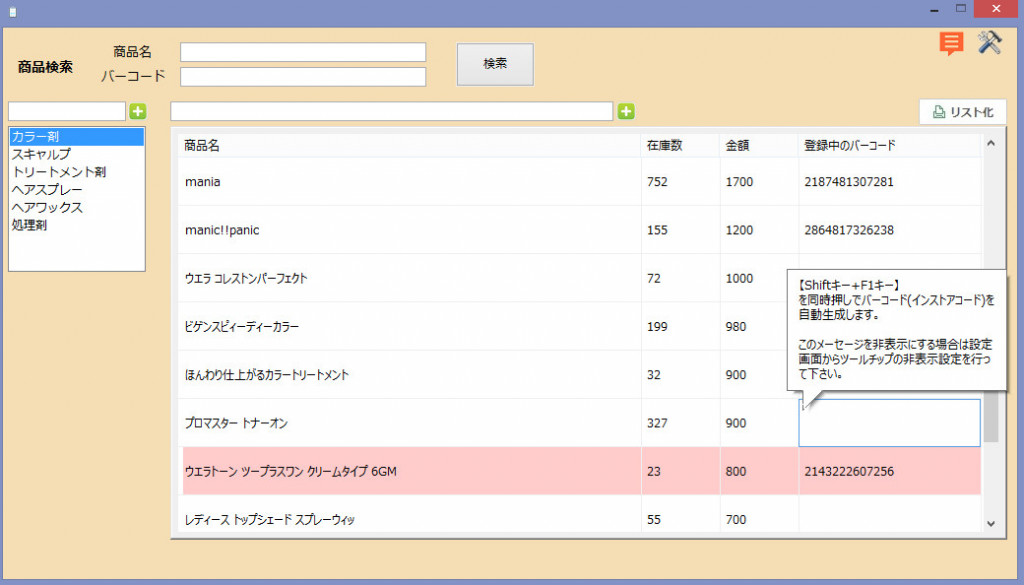Image resolution: width=1024 pixels, height=585 pixels.
Task: Click price 1700
Action: pos(739,182)
